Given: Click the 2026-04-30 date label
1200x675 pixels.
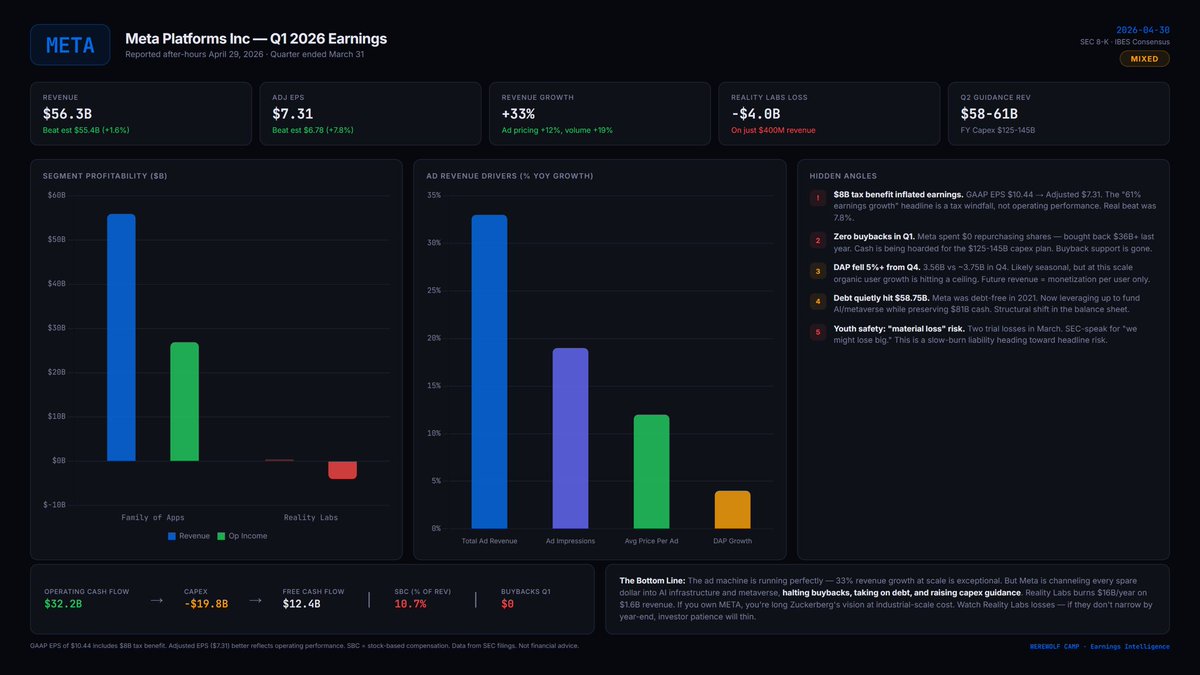Looking at the screenshot, I should 1141,30.
